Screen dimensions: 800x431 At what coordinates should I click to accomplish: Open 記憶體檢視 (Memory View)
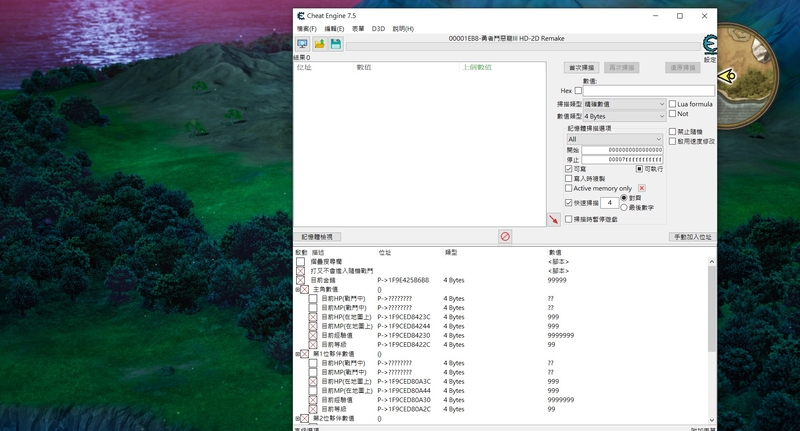click(317, 237)
